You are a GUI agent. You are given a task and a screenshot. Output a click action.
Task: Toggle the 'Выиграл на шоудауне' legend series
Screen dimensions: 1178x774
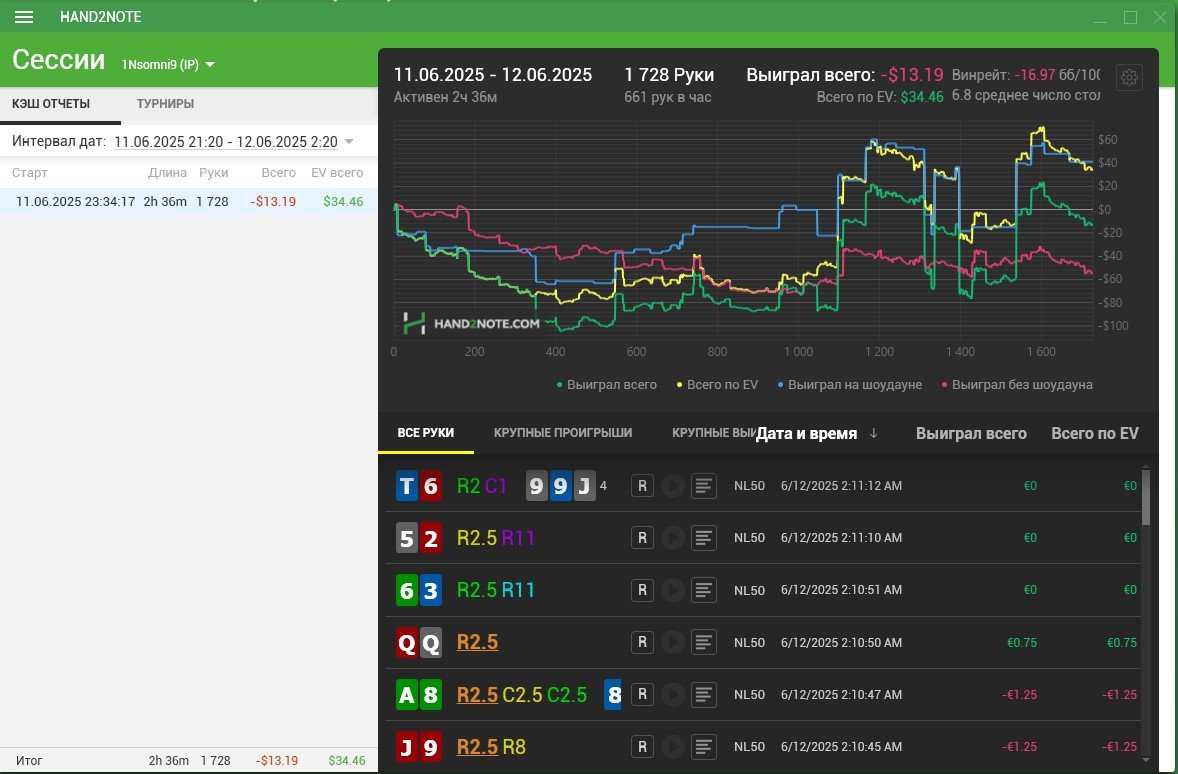pyautogui.click(x=850, y=385)
